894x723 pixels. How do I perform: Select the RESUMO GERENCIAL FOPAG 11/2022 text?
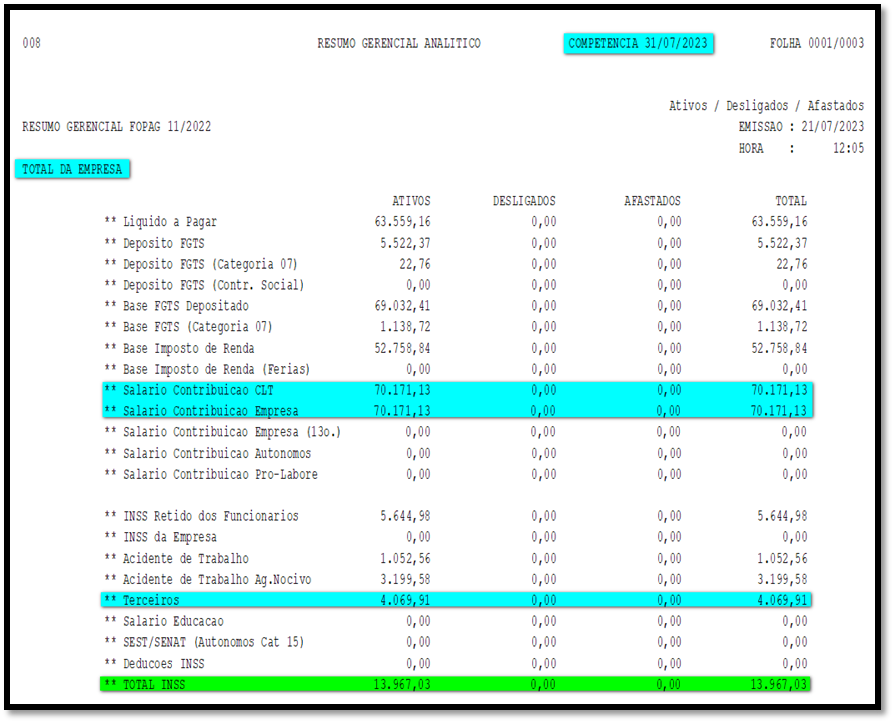[x=116, y=127]
